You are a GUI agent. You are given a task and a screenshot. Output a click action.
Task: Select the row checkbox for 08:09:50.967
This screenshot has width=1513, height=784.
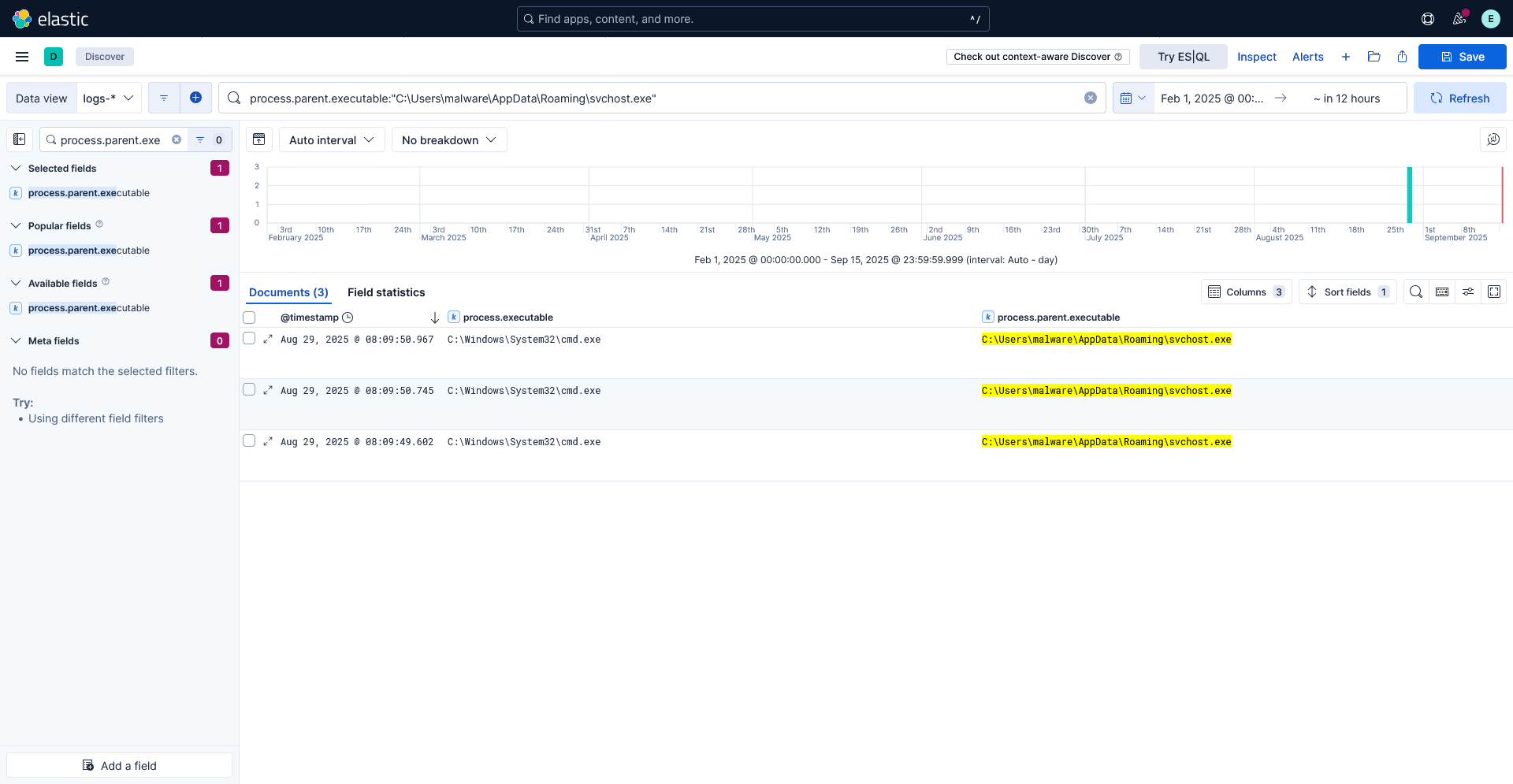coord(249,338)
